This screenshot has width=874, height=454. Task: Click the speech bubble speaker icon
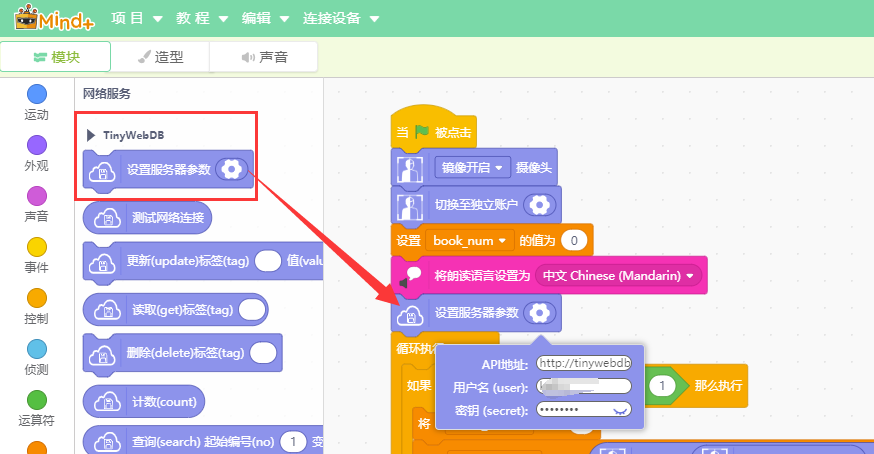click(x=411, y=277)
